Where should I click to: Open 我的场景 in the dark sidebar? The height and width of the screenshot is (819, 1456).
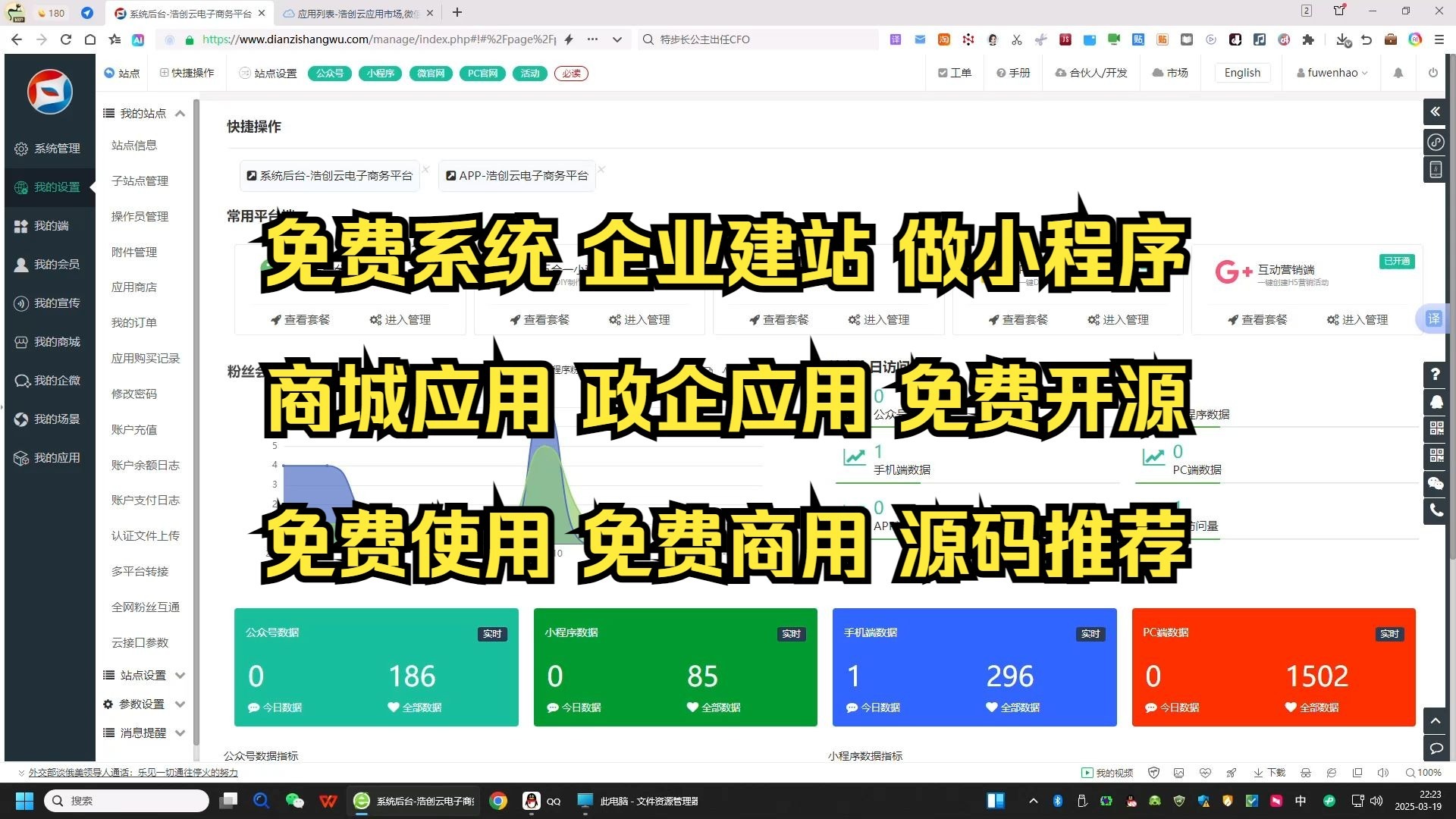click(49, 419)
